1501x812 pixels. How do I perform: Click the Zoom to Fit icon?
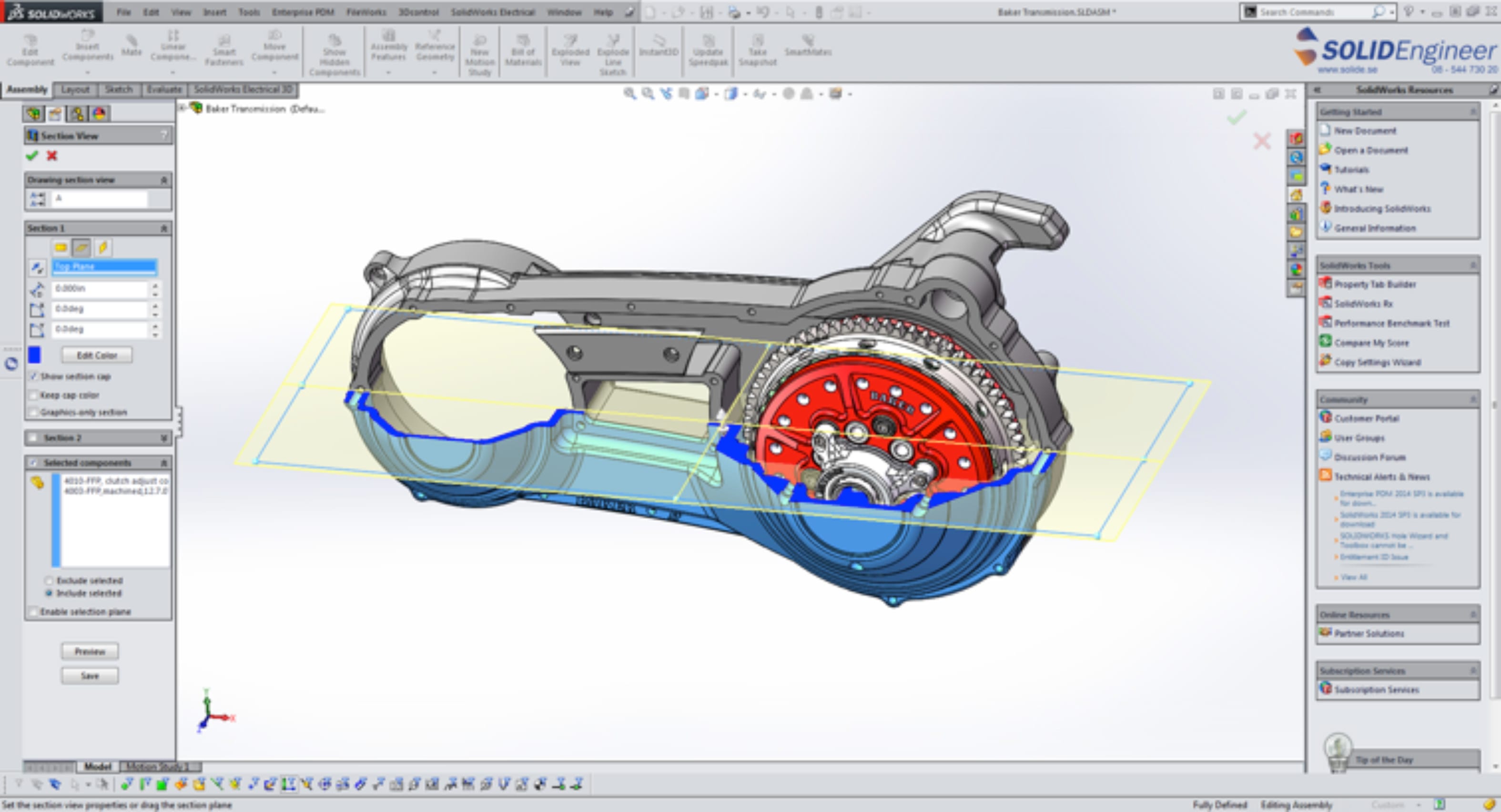[x=629, y=93]
